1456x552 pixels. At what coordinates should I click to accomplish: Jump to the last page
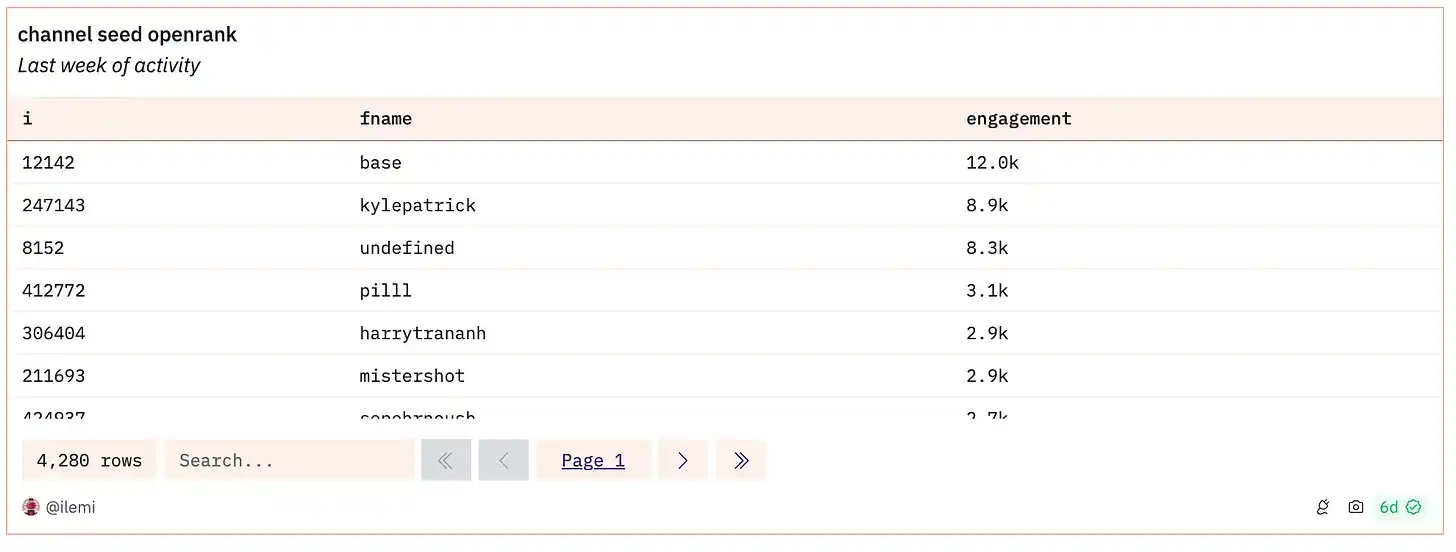741,460
